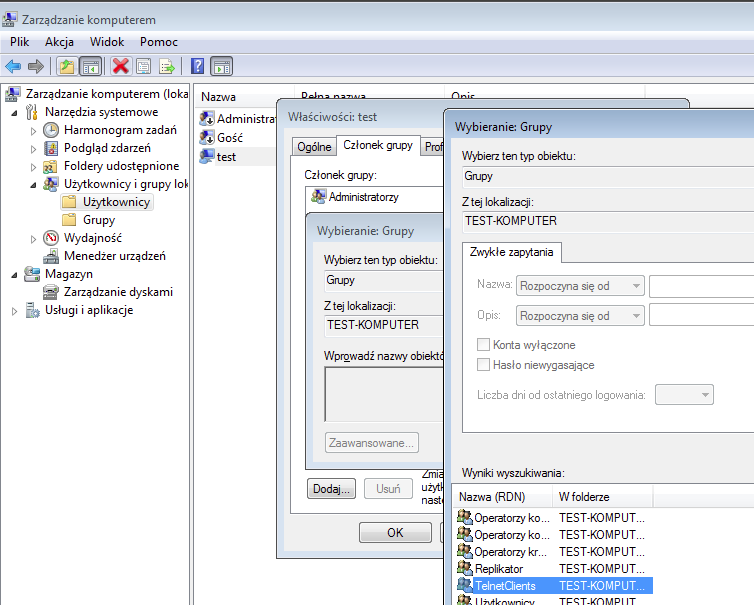
Task: Click the Wydajność performance icon
Action: click(x=51, y=238)
